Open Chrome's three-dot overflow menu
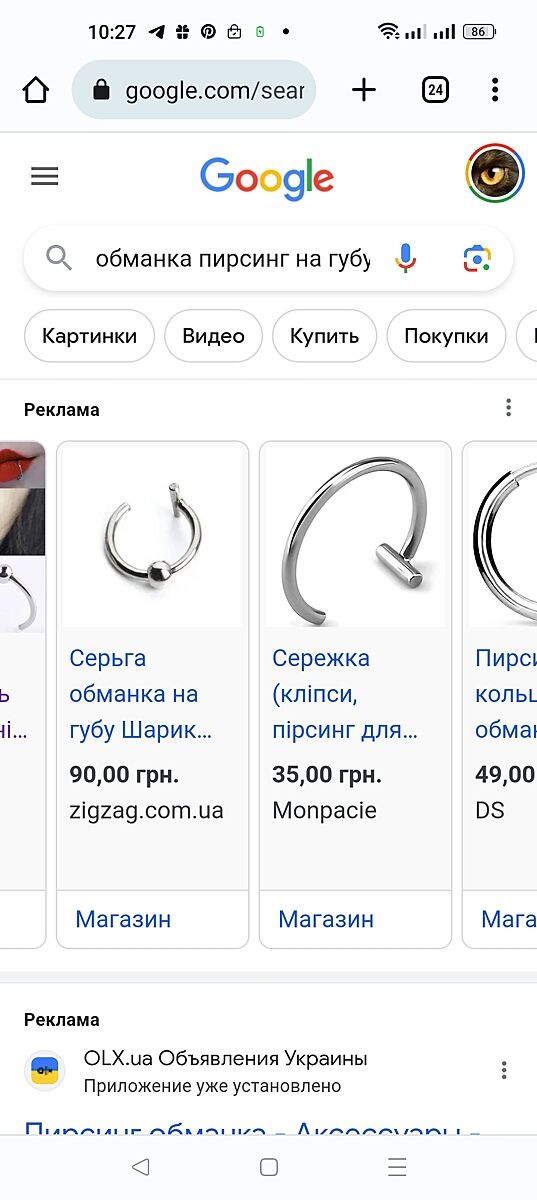537x1200 pixels. click(495, 90)
